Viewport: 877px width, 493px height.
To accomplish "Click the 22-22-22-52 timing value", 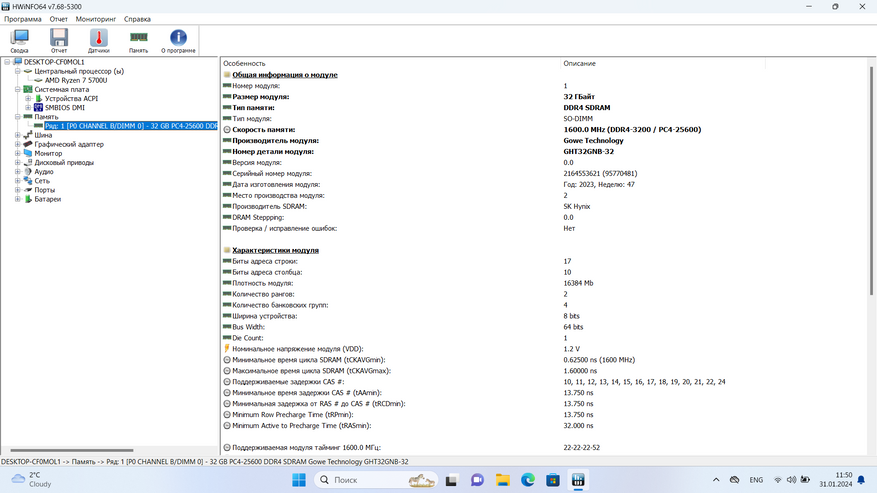I will pyautogui.click(x=582, y=448).
